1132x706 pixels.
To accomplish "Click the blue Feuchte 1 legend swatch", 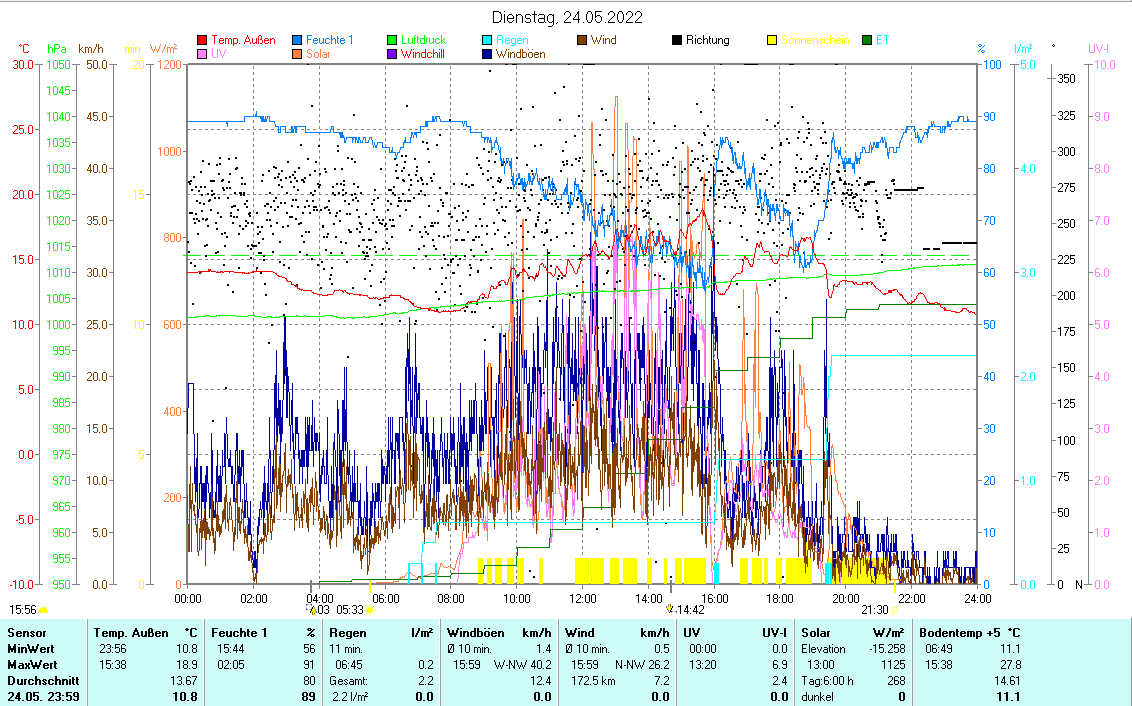I will point(297,41).
